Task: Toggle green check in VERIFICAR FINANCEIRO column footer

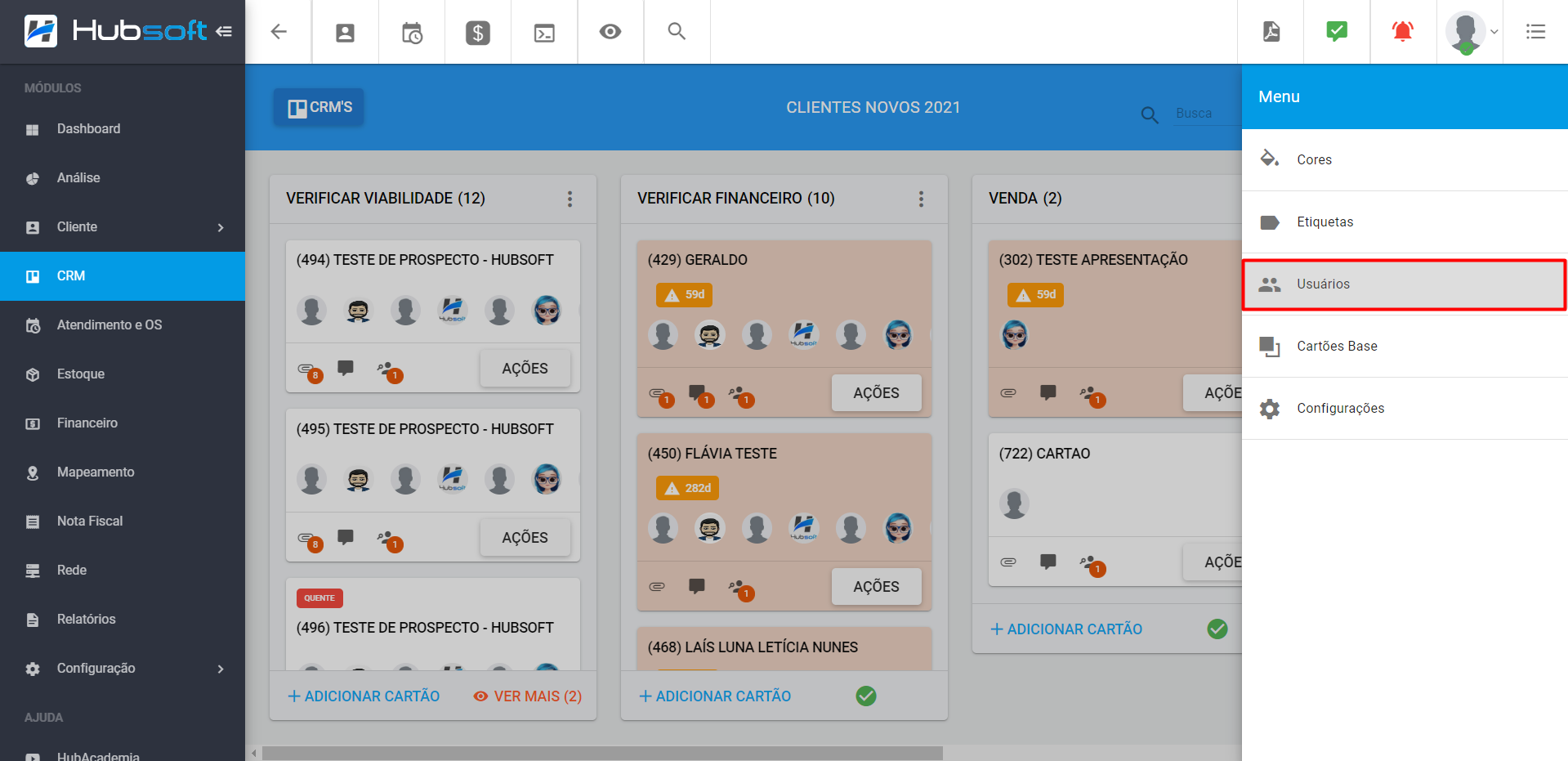Action: (x=865, y=696)
